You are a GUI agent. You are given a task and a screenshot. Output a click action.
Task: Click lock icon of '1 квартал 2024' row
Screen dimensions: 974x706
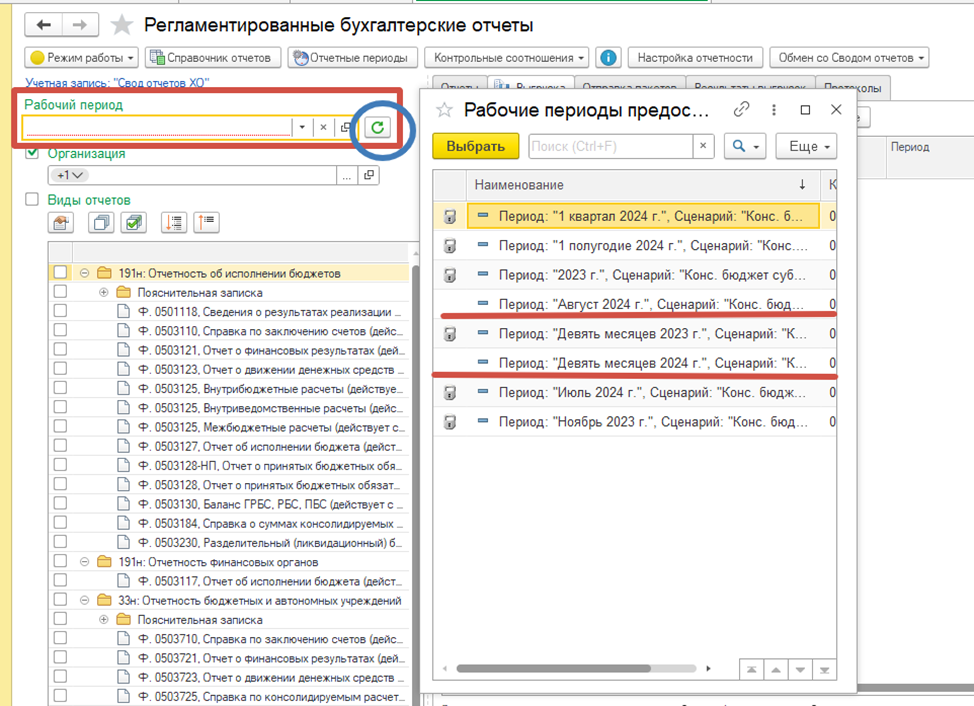[x=450, y=216]
